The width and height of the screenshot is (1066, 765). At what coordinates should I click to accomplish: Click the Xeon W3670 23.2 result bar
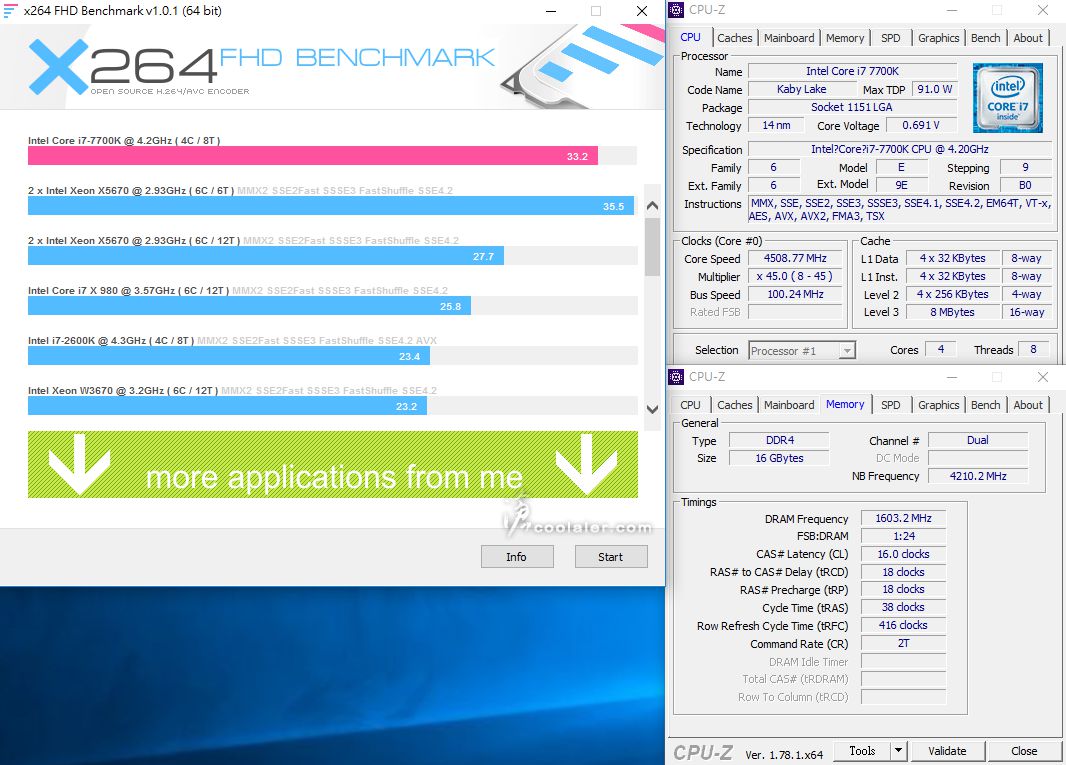[x=227, y=406]
